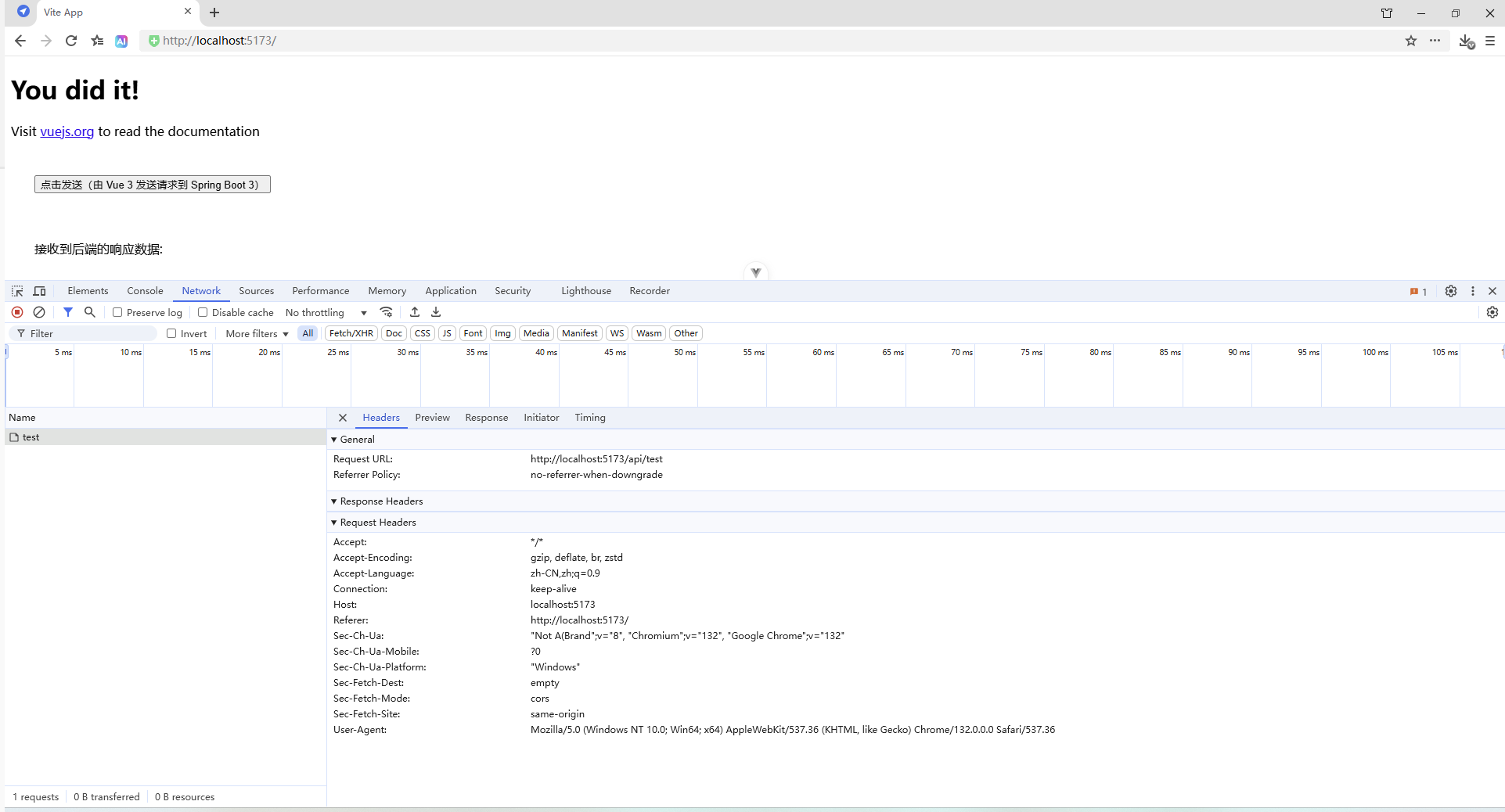Image resolution: width=1505 pixels, height=812 pixels.
Task: Toggle the network filter funnel icon
Action: [68, 312]
